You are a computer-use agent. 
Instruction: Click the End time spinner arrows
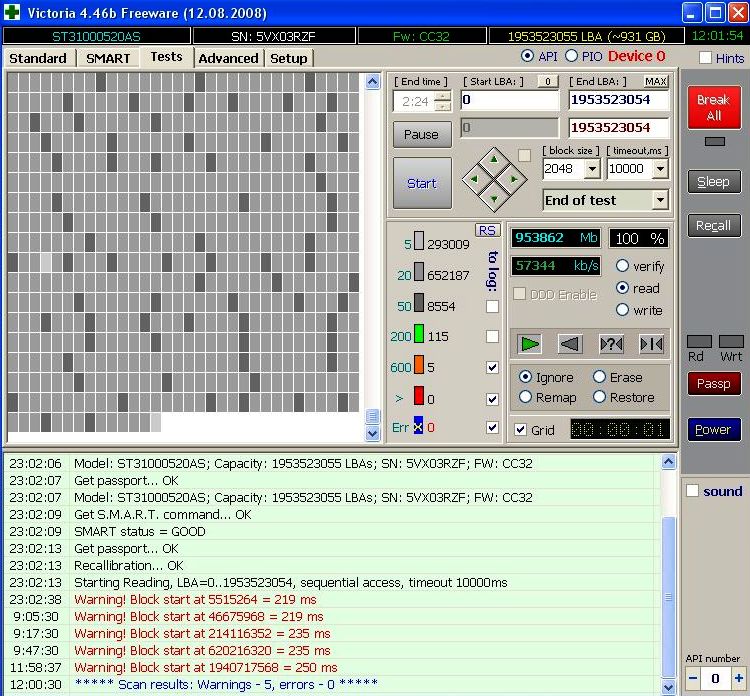443,101
